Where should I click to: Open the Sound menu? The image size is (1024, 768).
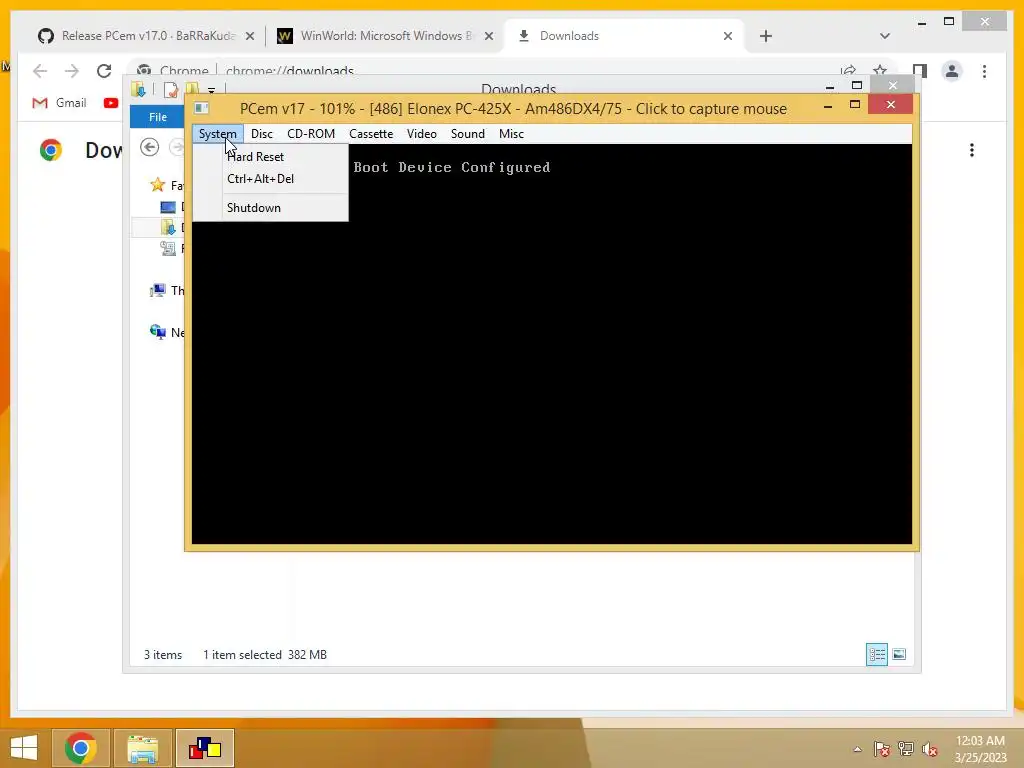(x=468, y=134)
